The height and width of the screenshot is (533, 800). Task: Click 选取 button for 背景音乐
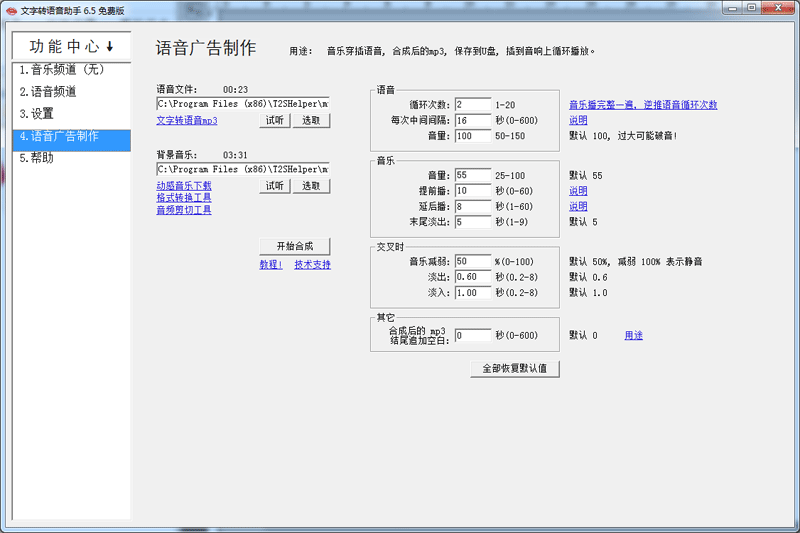tap(311, 186)
